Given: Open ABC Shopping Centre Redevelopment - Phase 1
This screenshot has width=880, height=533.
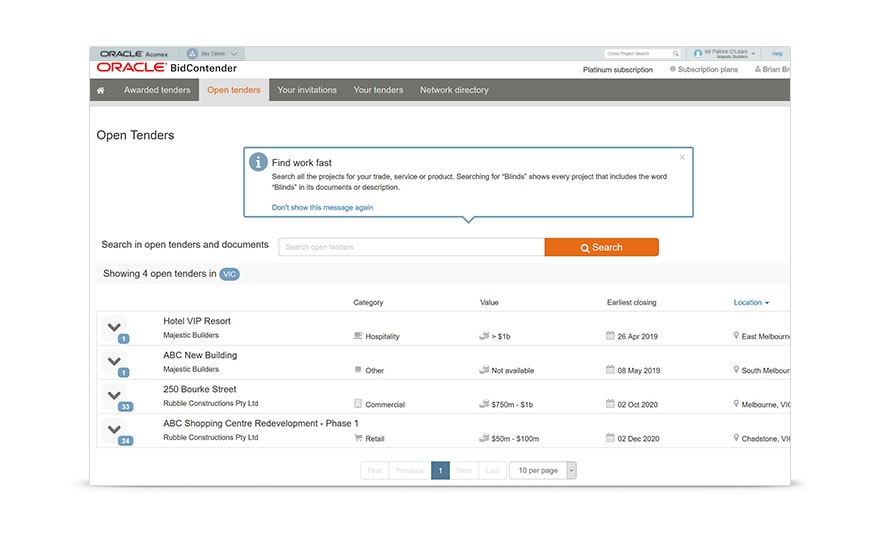Looking at the screenshot, I should tap(260, 424).
